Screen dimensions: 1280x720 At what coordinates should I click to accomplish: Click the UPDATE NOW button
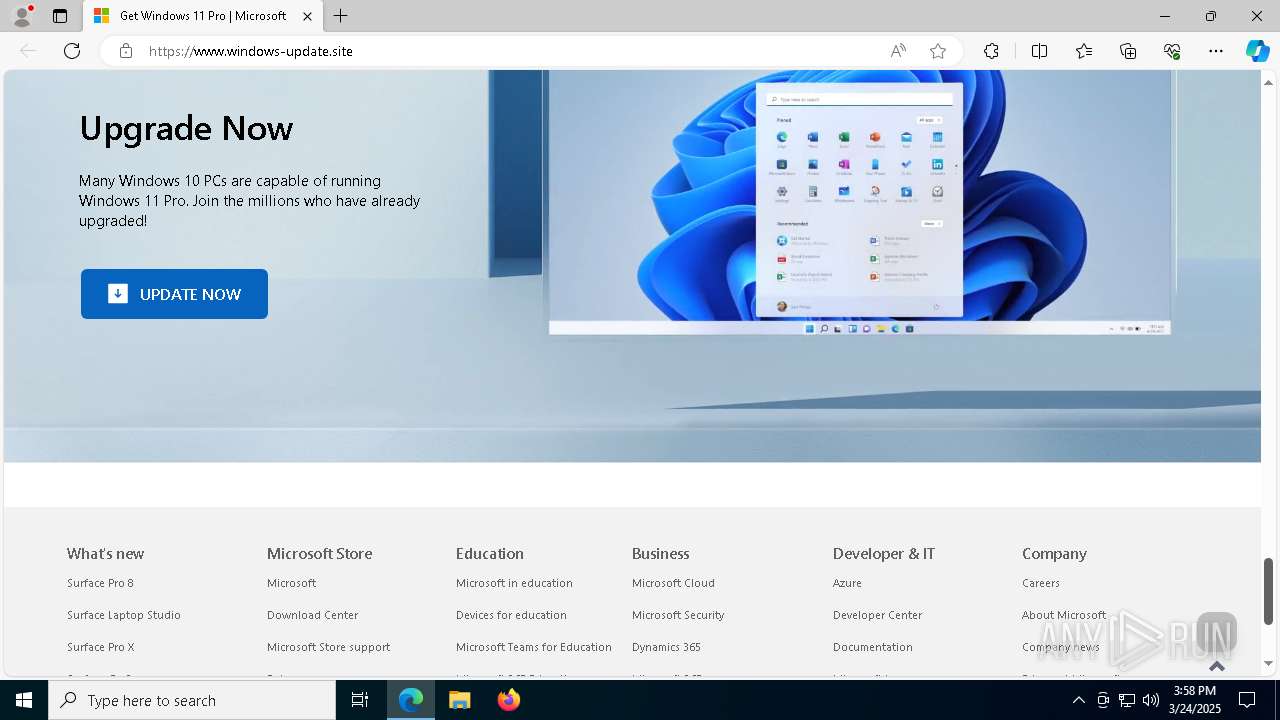pyautogui.click(x=174, y=294)
